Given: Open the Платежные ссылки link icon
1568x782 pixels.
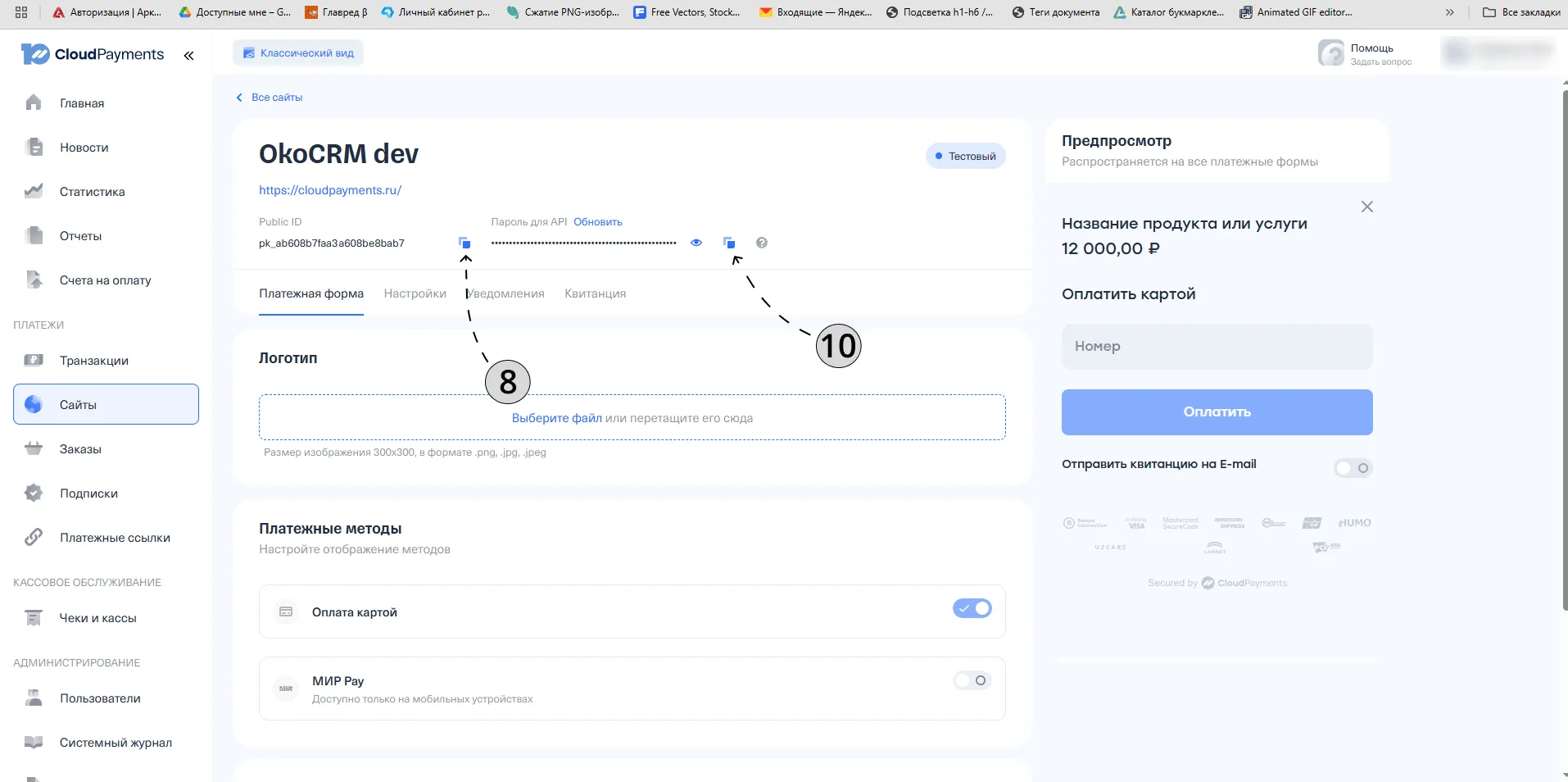Looking at the screenshot, I should point(34,537).
